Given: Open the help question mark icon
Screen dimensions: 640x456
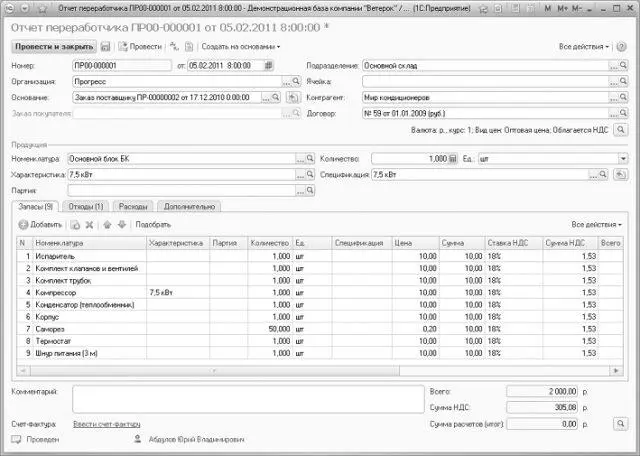Looking at the screenshot, I should pos(621,47).
